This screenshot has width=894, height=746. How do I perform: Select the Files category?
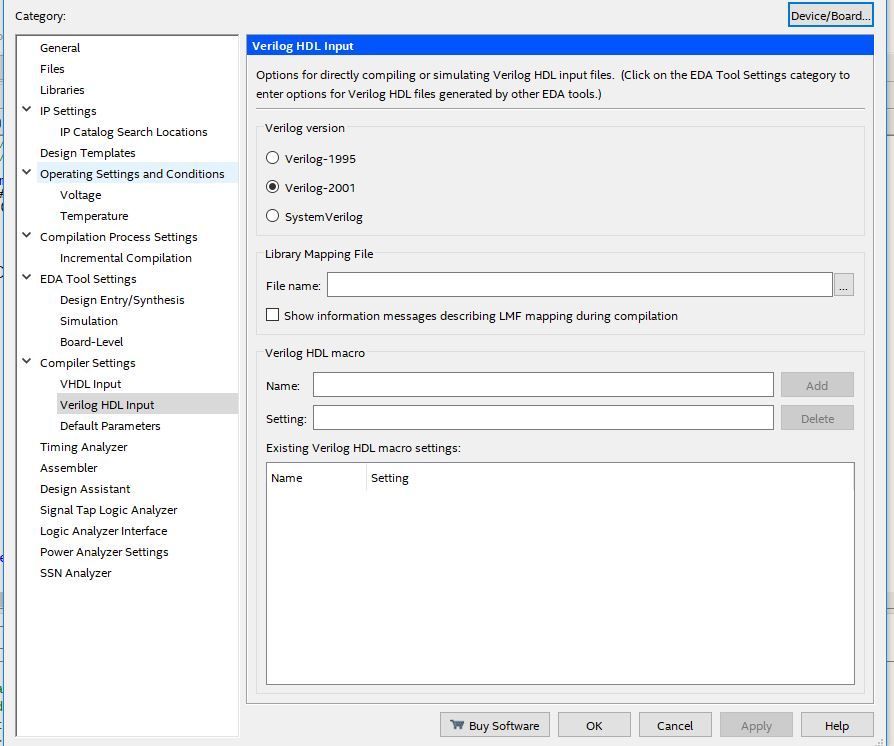coord(52,69)
